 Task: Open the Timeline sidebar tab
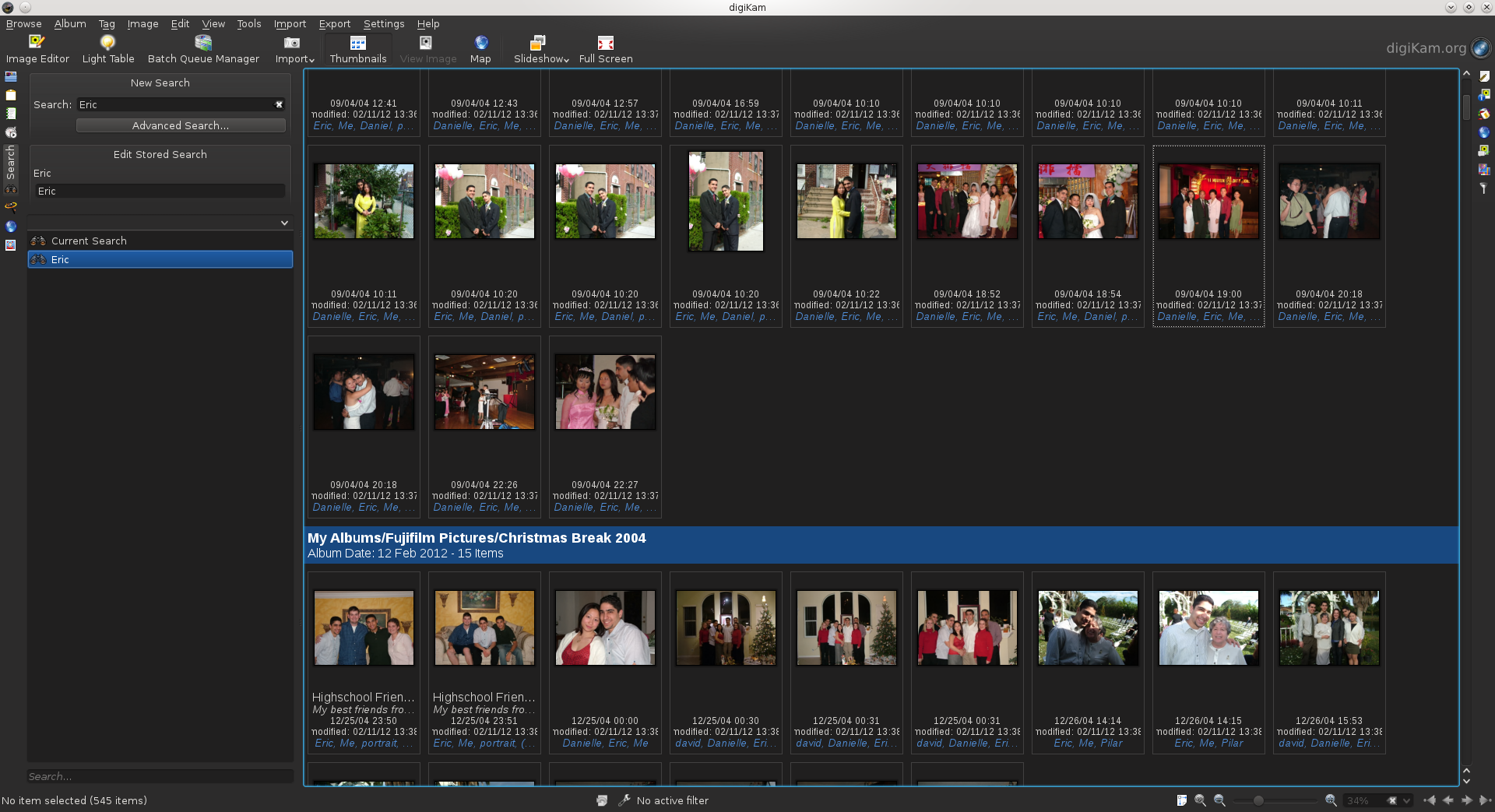(11, 132)
